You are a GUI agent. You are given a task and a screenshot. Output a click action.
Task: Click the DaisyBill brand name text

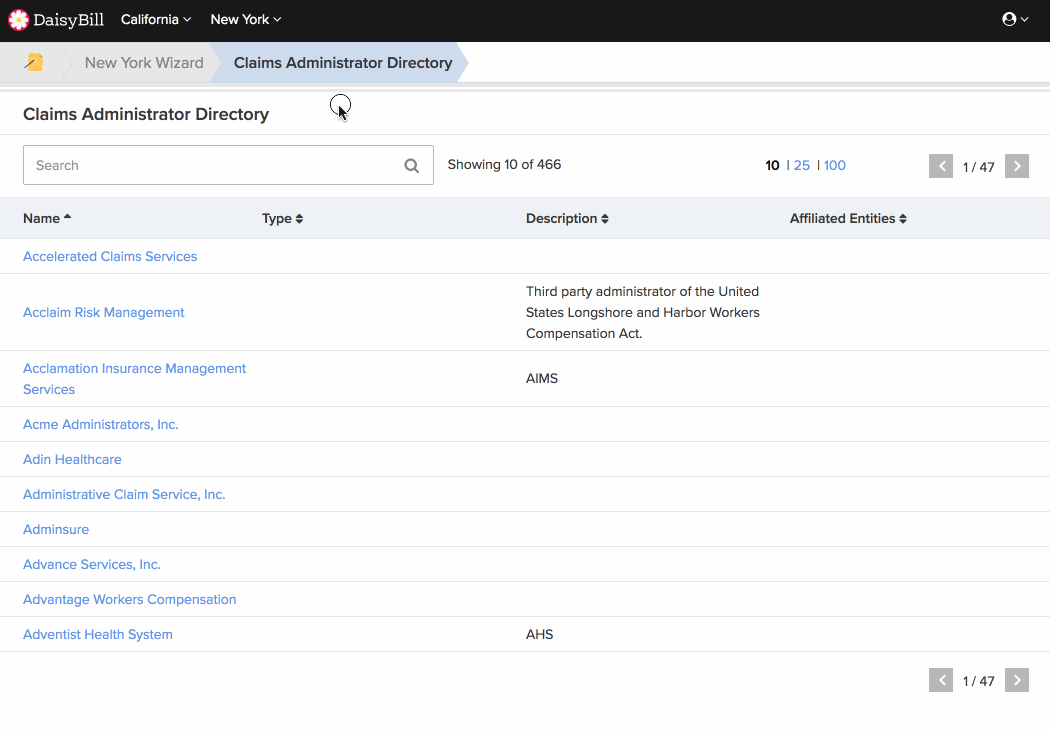[x=68, y=20]
